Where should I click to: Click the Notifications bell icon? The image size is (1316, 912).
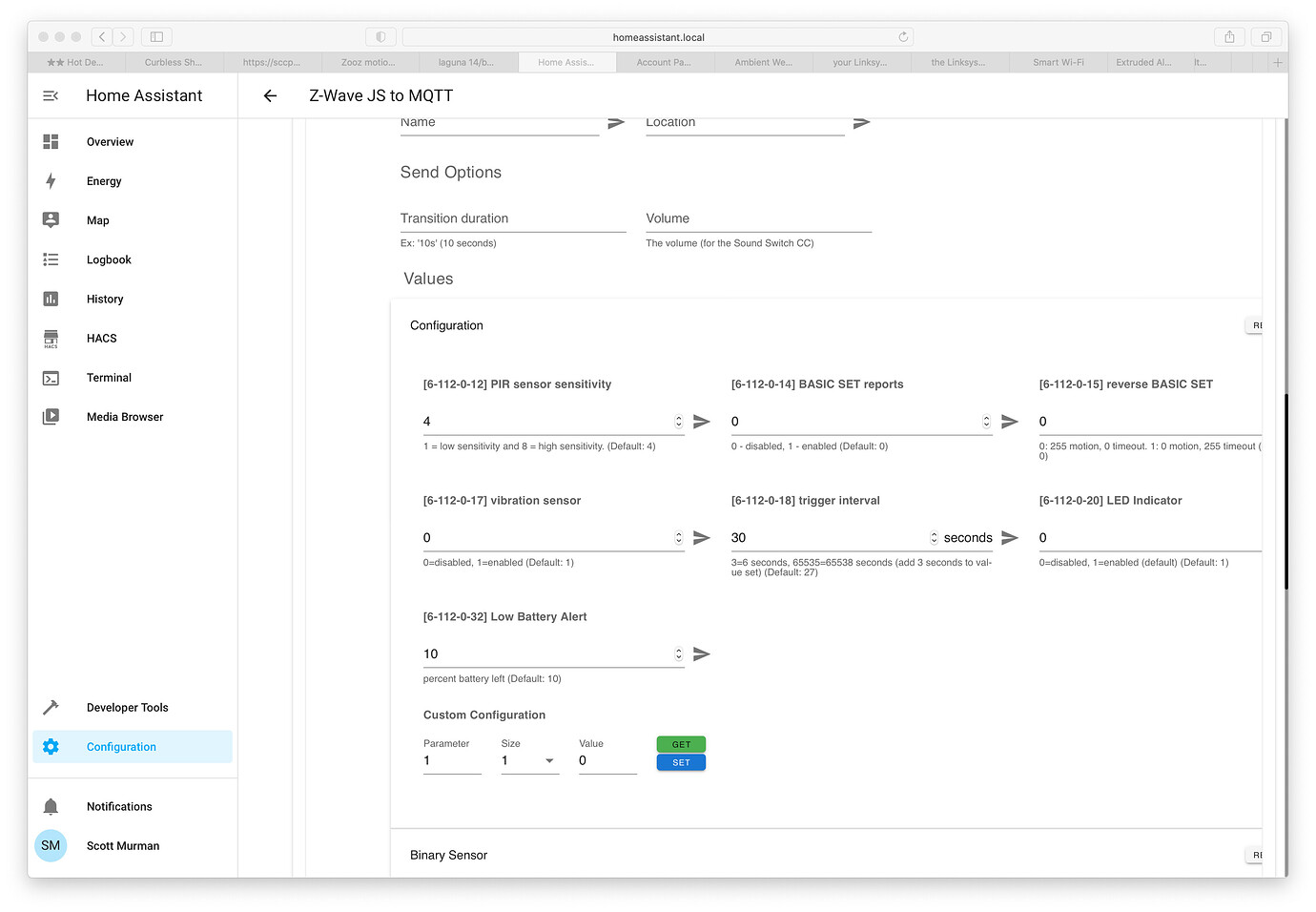point(51,807)
